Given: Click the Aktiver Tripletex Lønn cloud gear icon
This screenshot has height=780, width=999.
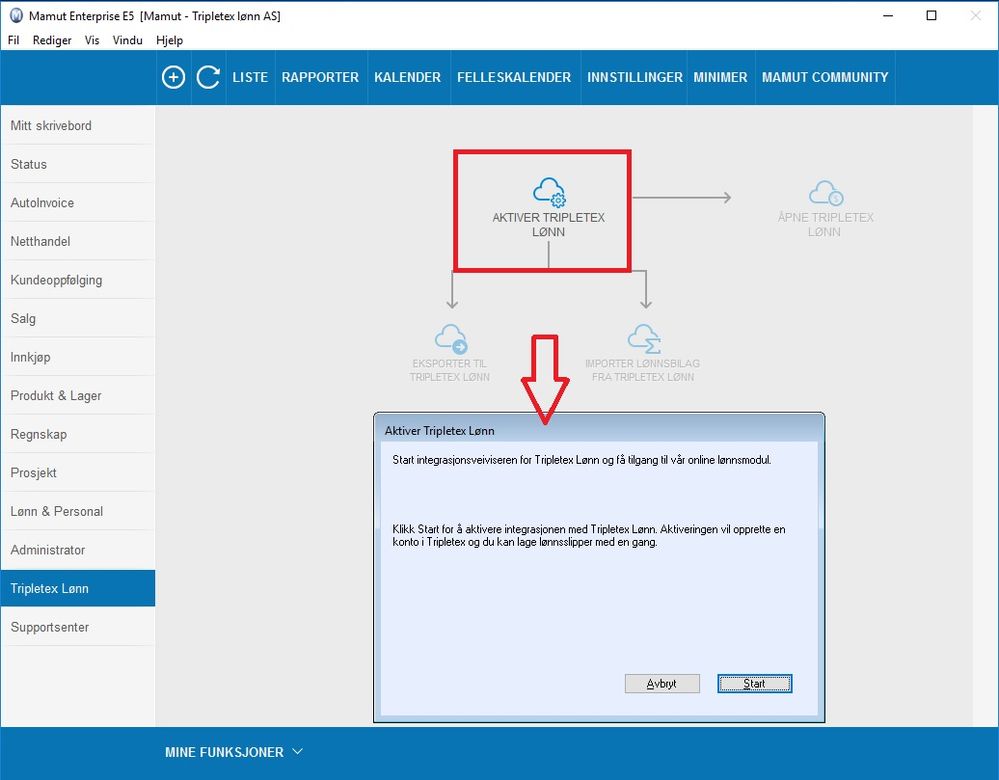Looking at the screenshot, I should click(x=549, y=192).
